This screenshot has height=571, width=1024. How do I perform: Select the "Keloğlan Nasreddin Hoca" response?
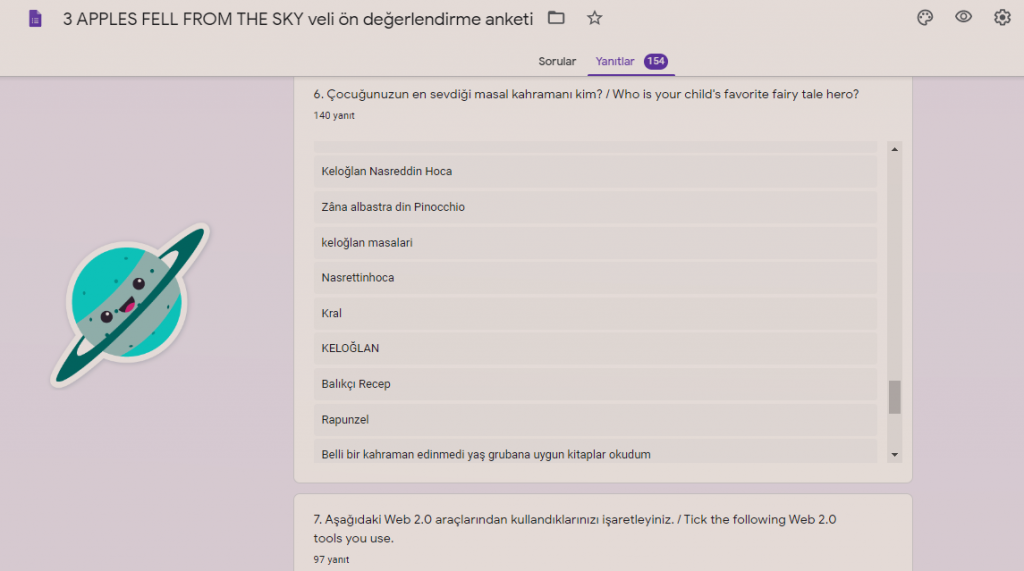click(x=387, y=171)
